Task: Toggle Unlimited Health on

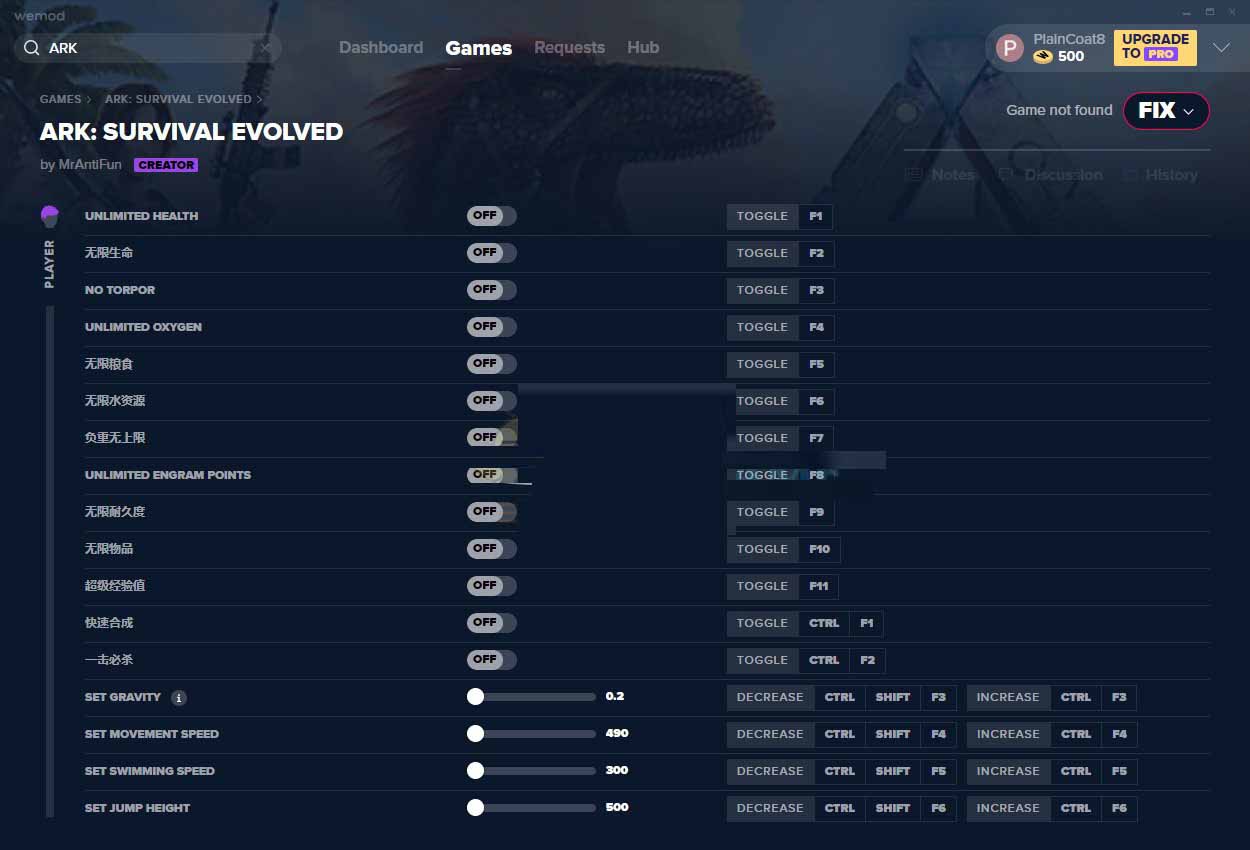Action: 491,216
